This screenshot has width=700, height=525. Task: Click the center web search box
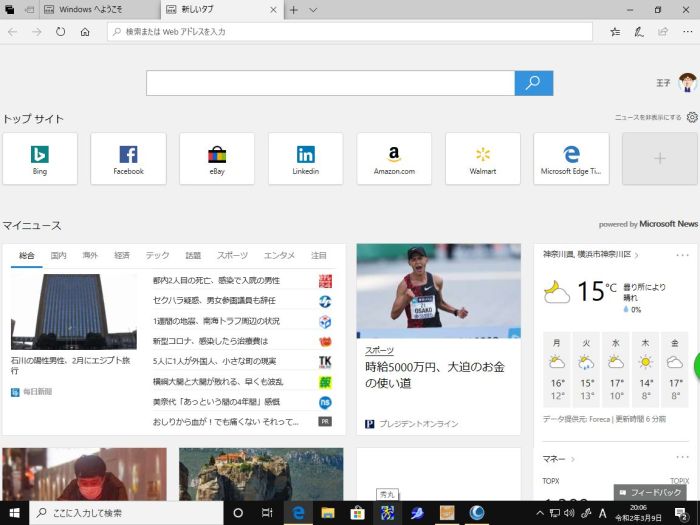[x=330, y=83]
